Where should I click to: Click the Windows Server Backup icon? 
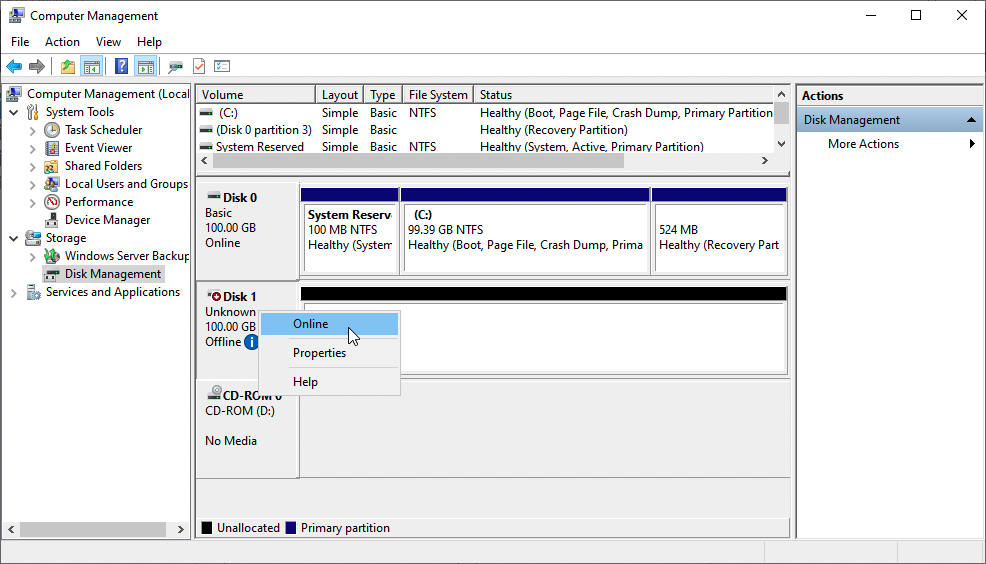click(52, 256)
